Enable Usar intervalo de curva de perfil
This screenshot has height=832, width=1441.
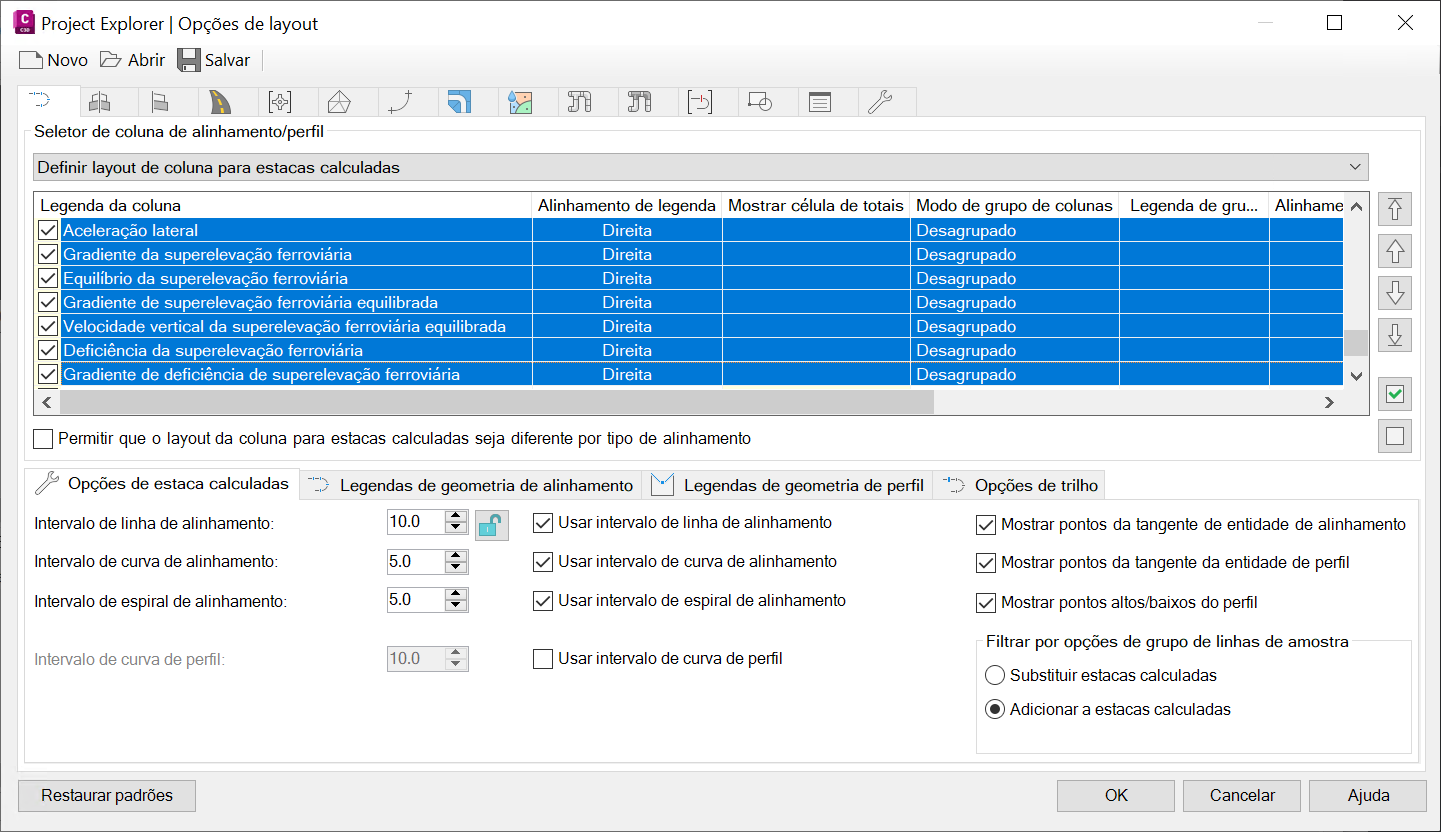(x=543, y=659)
